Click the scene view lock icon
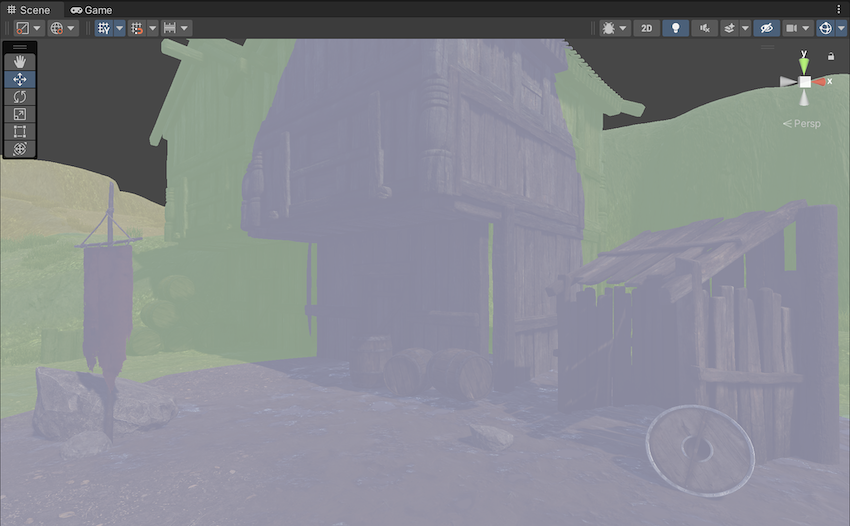This screenshot has height=526, width=850. [831, 57]
